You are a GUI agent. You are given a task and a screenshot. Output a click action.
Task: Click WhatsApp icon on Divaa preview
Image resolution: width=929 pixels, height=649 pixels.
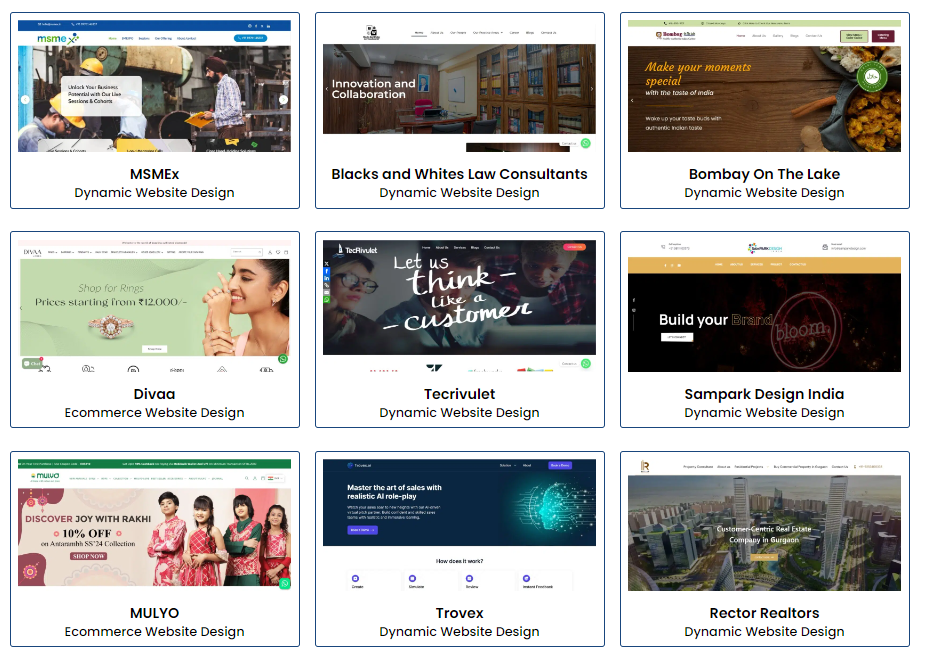283,358
